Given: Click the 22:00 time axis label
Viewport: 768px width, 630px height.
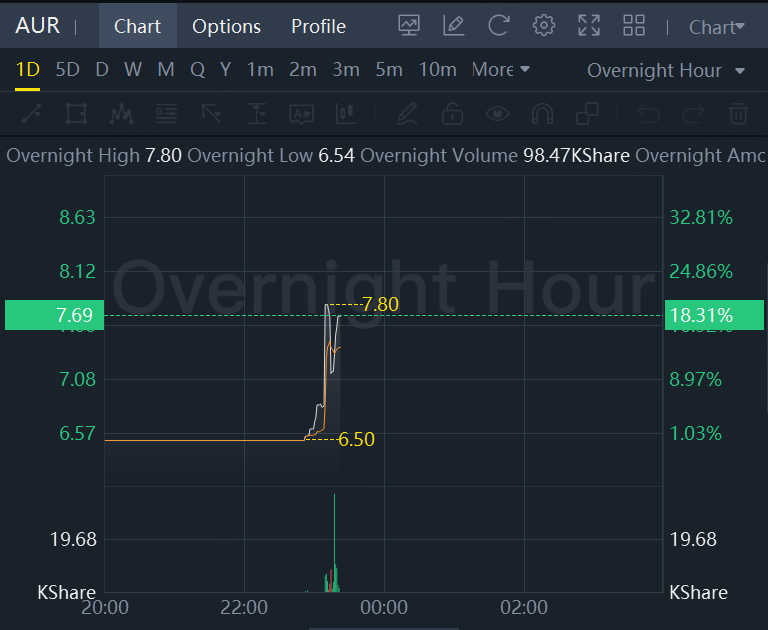Looking at the screenshot, I should point(244,607).
